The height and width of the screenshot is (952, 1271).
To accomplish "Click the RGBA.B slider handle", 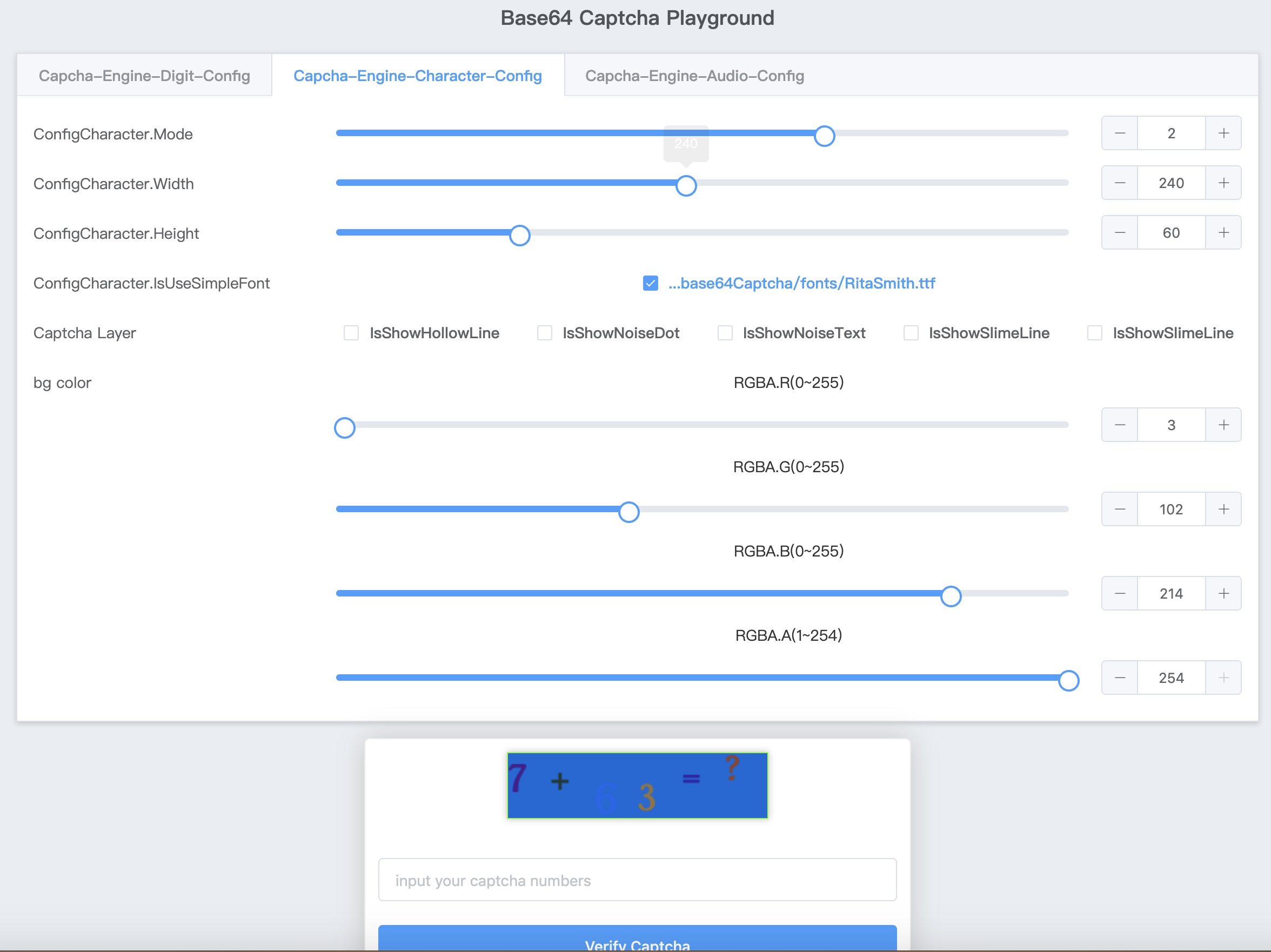I will 951,596.
